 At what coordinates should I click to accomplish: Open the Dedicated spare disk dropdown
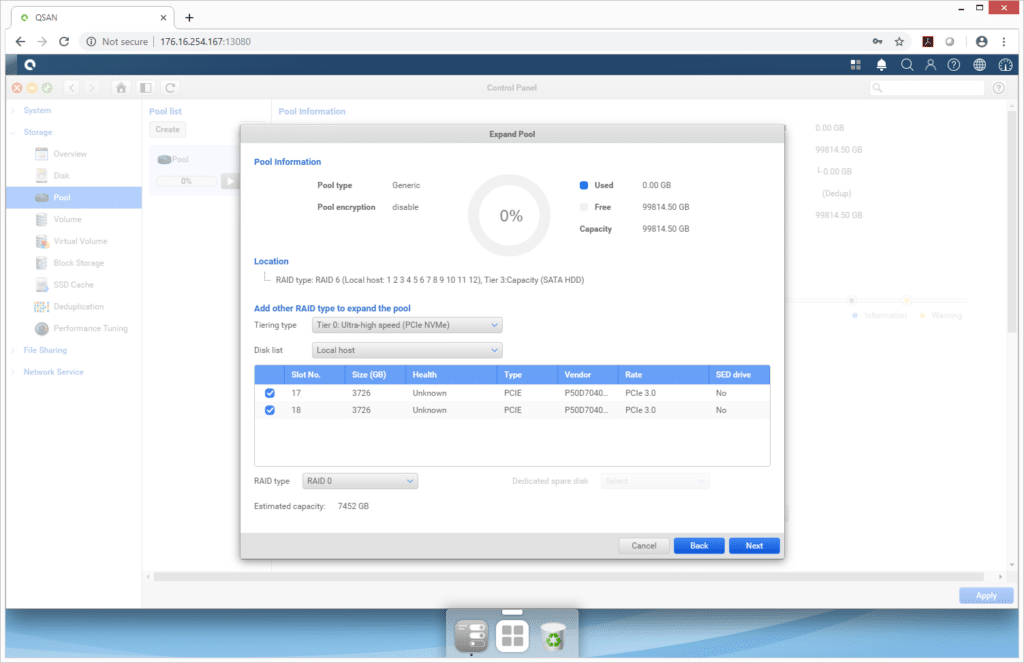pyautogui.click(x=655, y=481)
